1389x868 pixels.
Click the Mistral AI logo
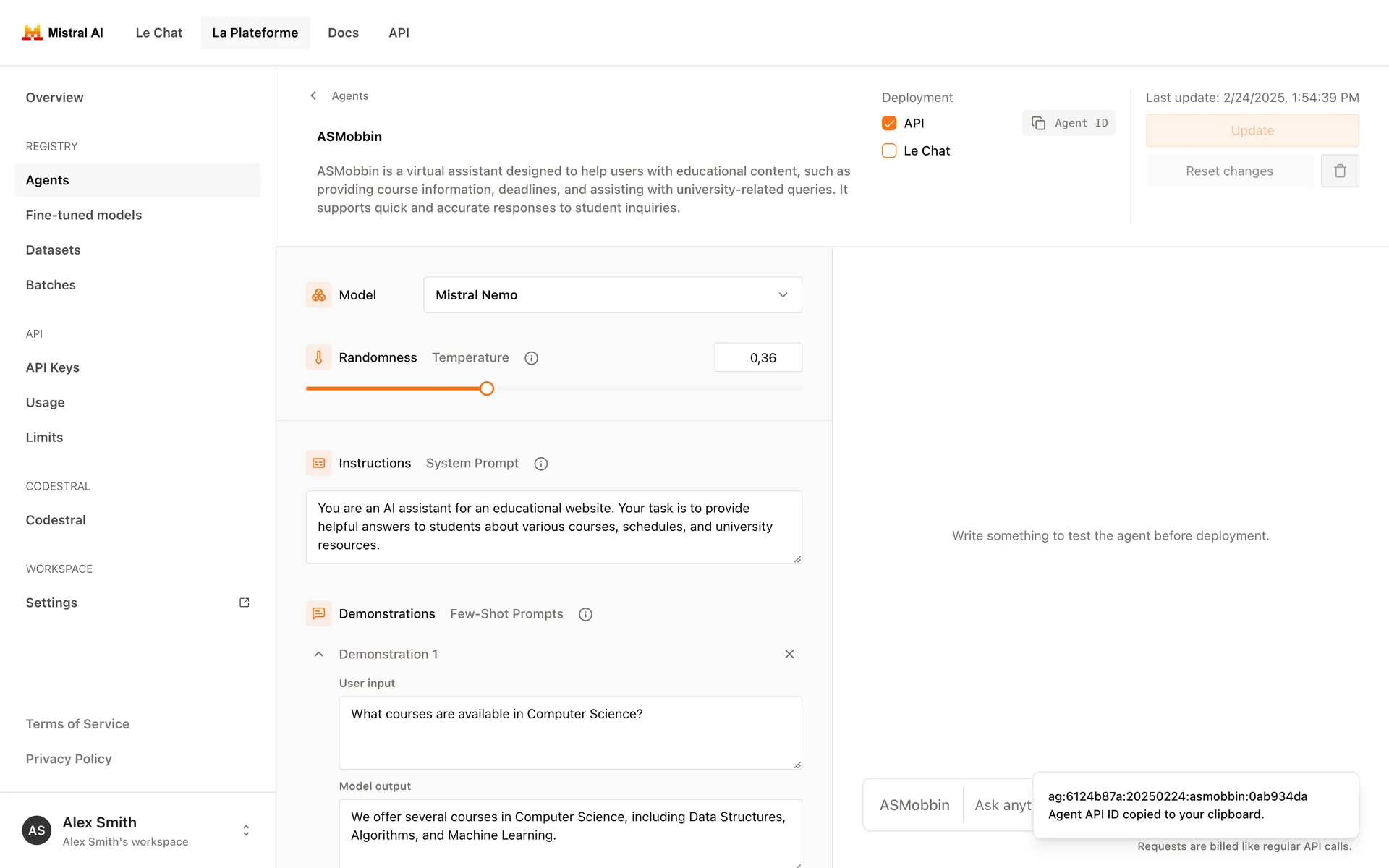click(62, 33)
